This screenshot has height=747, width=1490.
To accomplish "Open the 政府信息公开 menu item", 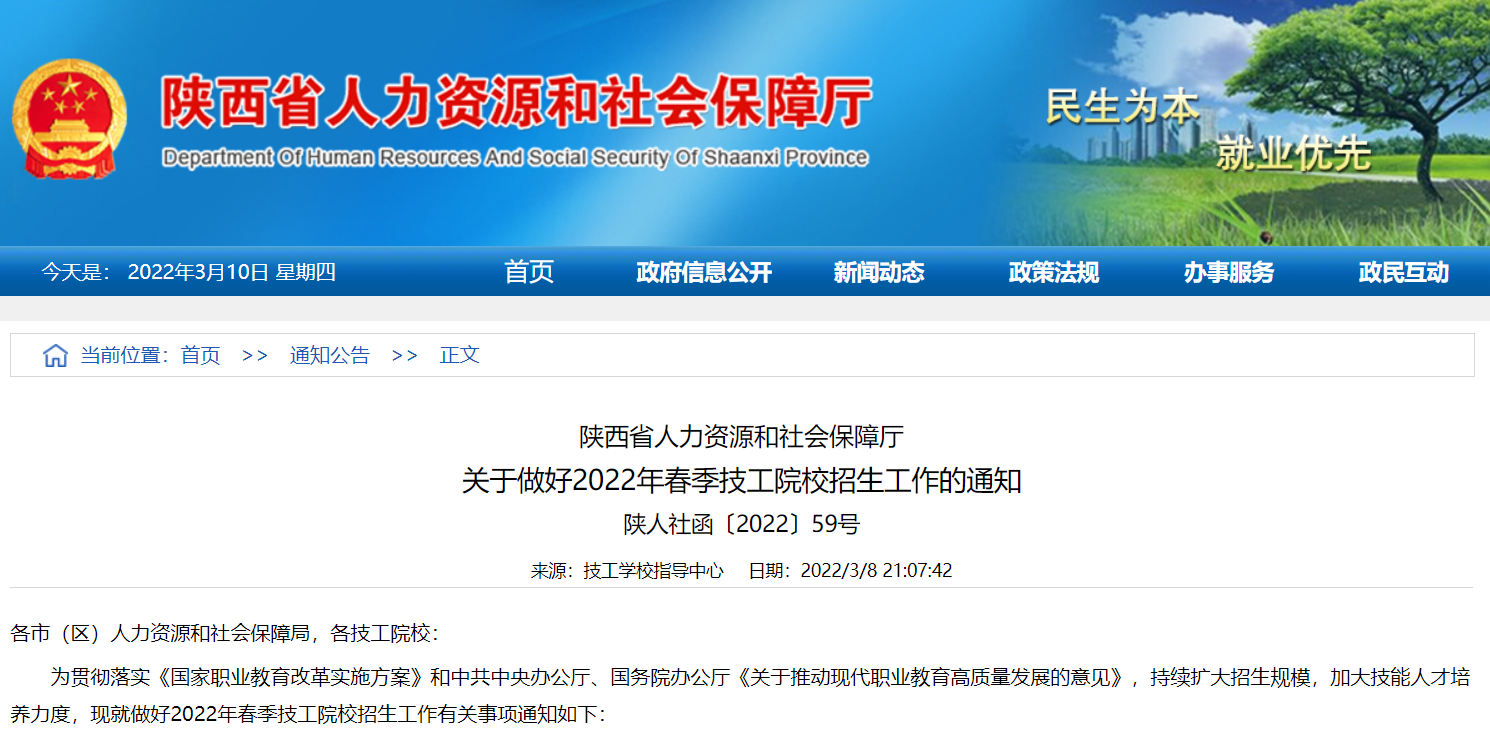I will coord(704,272).
